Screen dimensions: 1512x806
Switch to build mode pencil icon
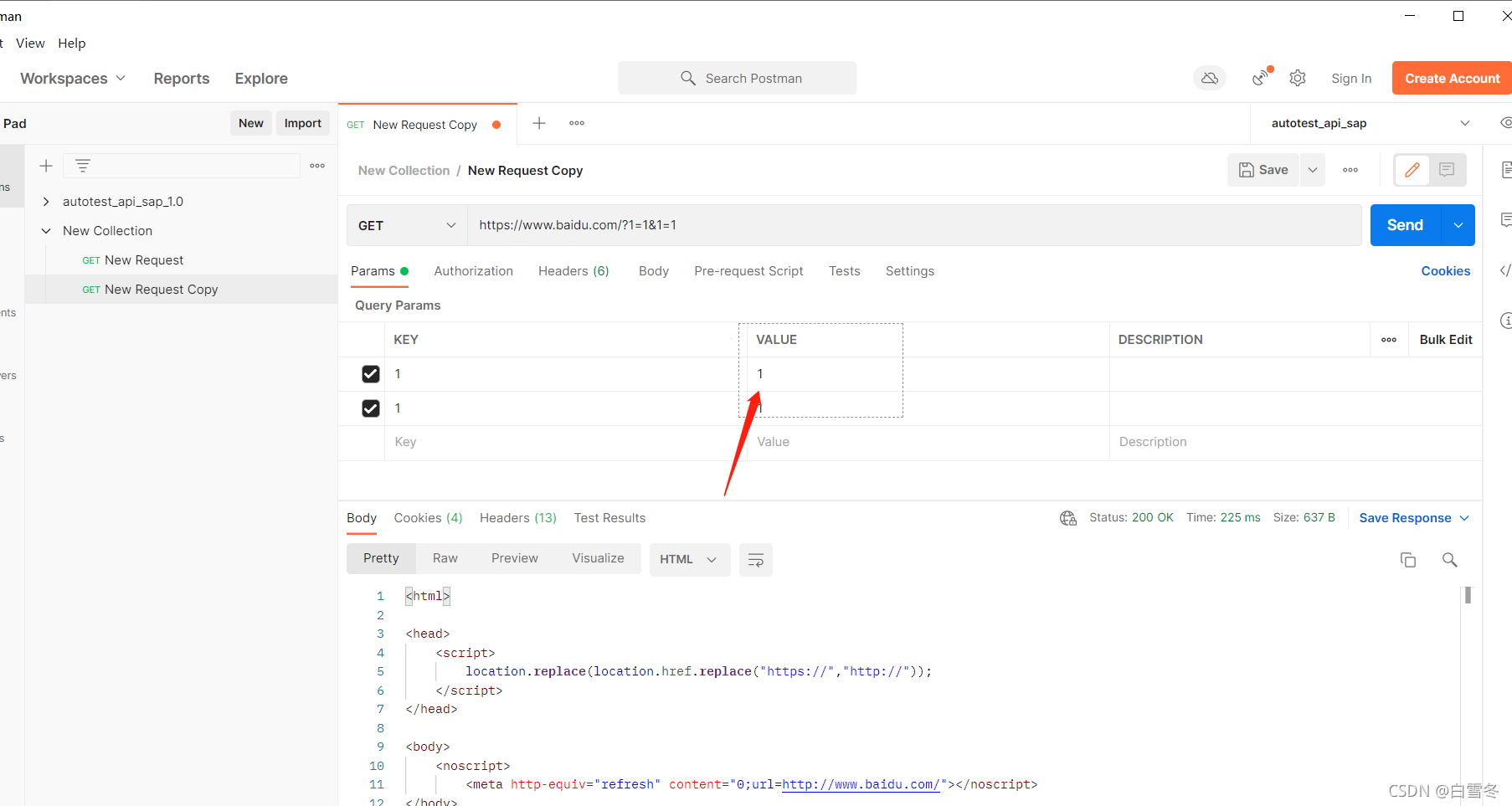pos(1412,170)
